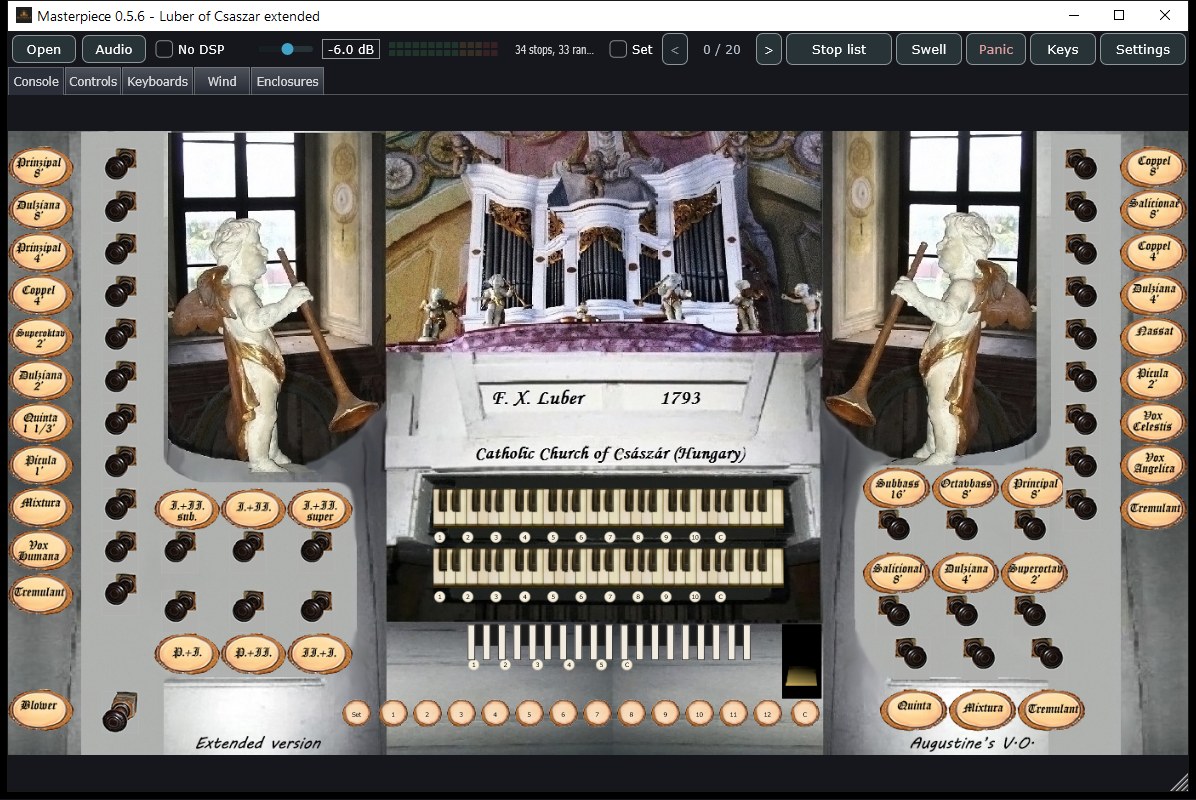Screen dimensions: 1196x800
Task: Toggle the Vox Humana stop
Action: [40, 550]
